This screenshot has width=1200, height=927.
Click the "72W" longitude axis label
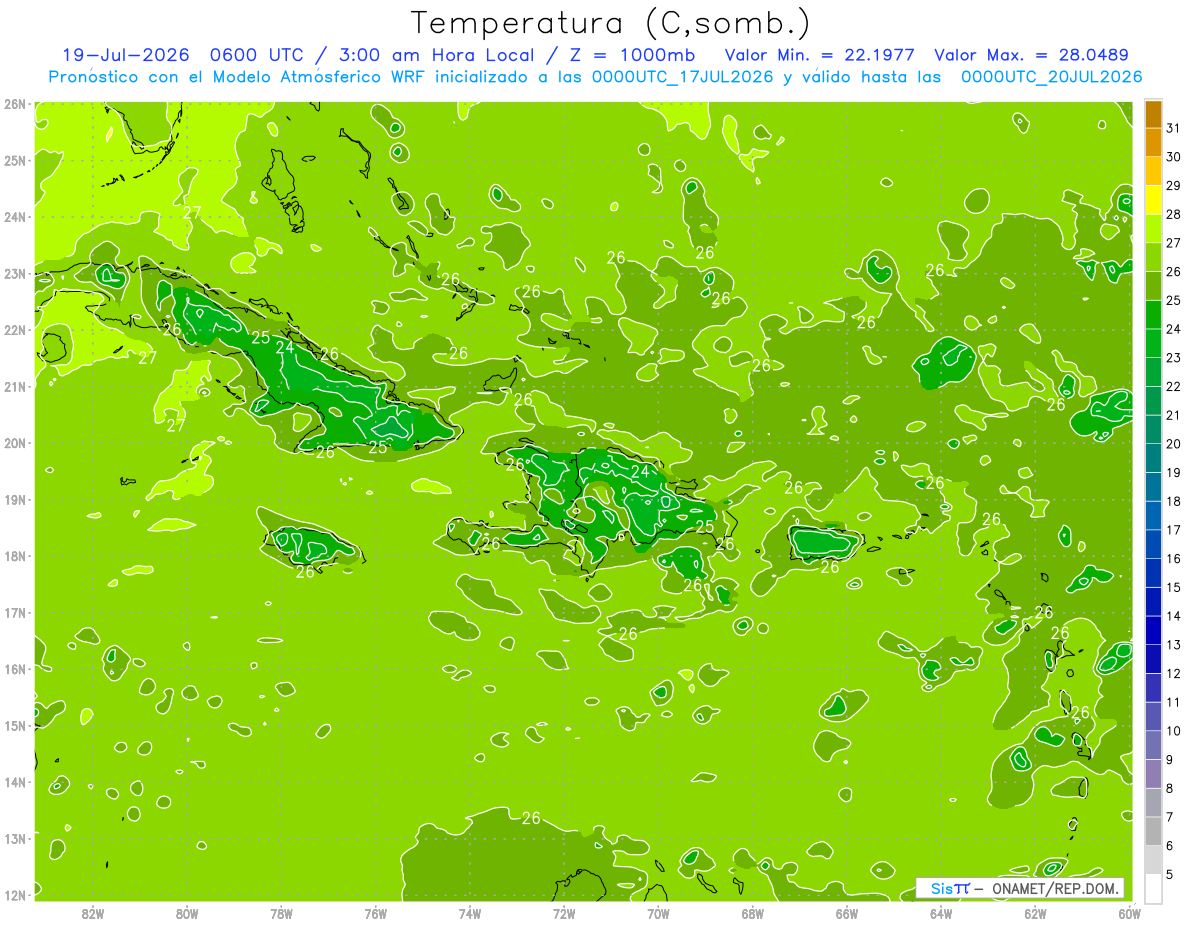pyautogui.click(x=564, y=914)
